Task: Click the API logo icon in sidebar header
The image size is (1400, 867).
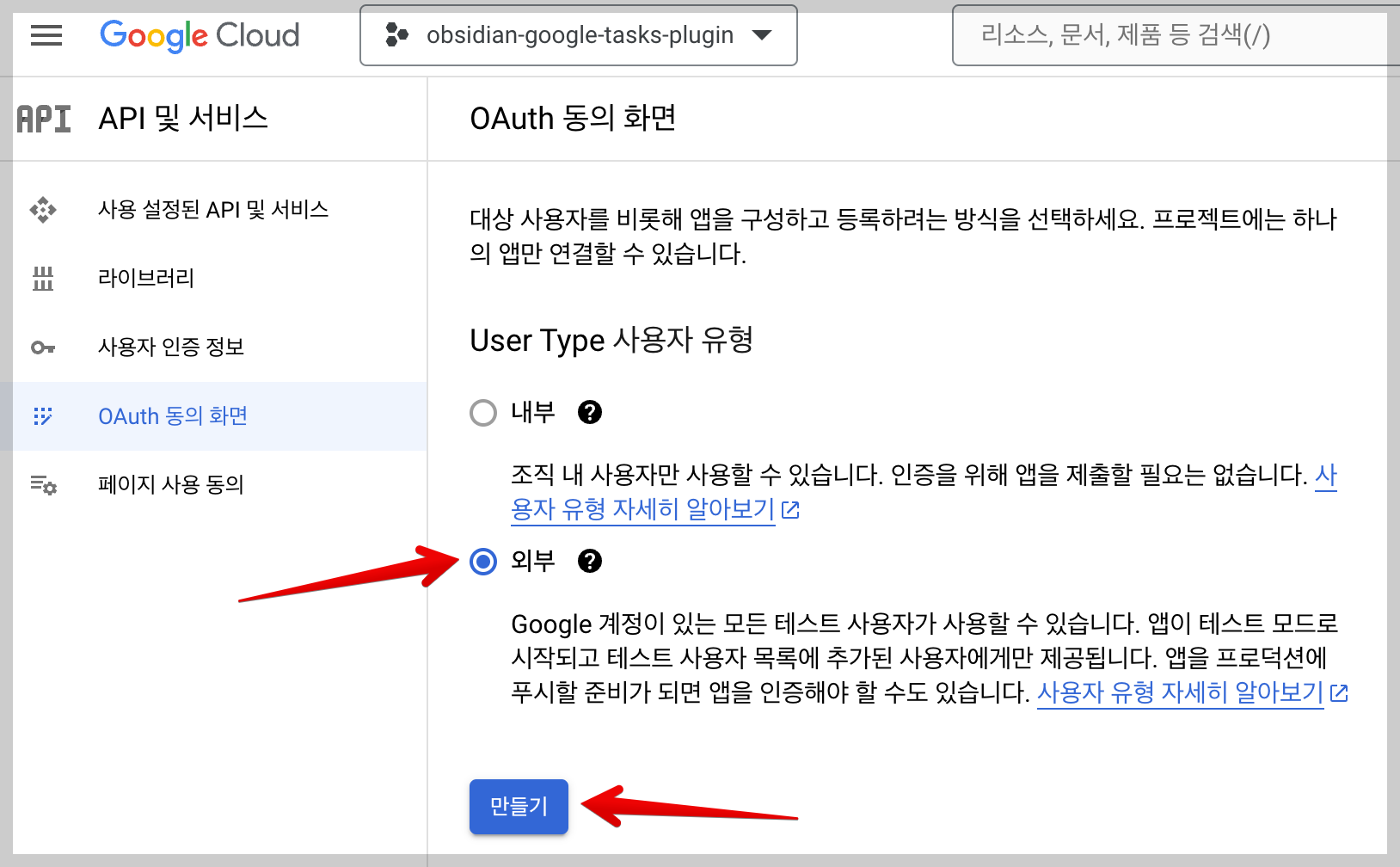Action: [x=44, y=119]
